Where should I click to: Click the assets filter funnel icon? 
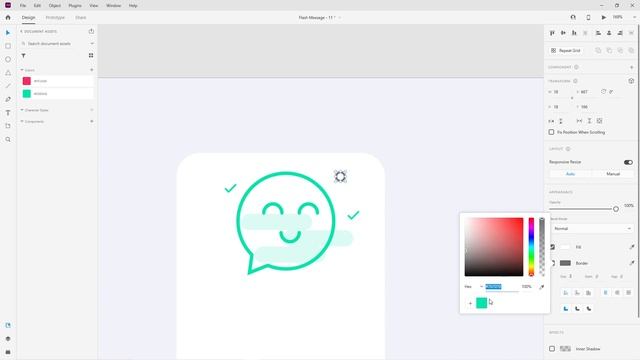[23, 56]
